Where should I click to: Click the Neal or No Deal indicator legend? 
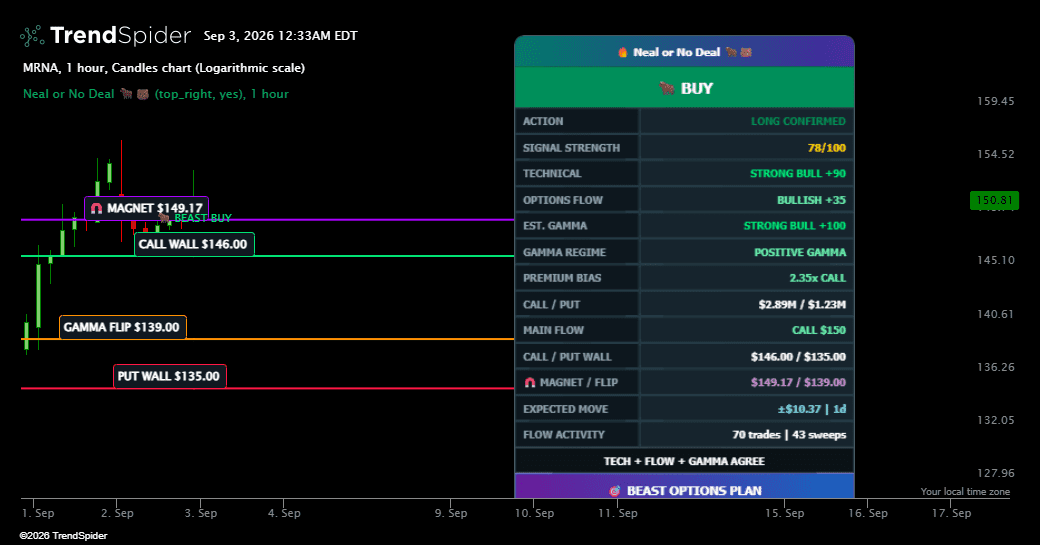point(156,94)
